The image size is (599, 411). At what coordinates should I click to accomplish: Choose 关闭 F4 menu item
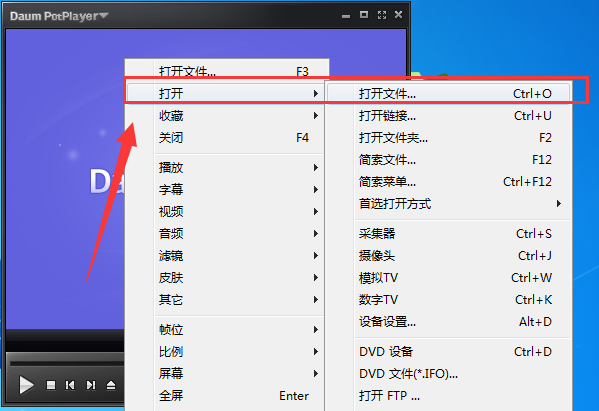[x=226, y=138]
